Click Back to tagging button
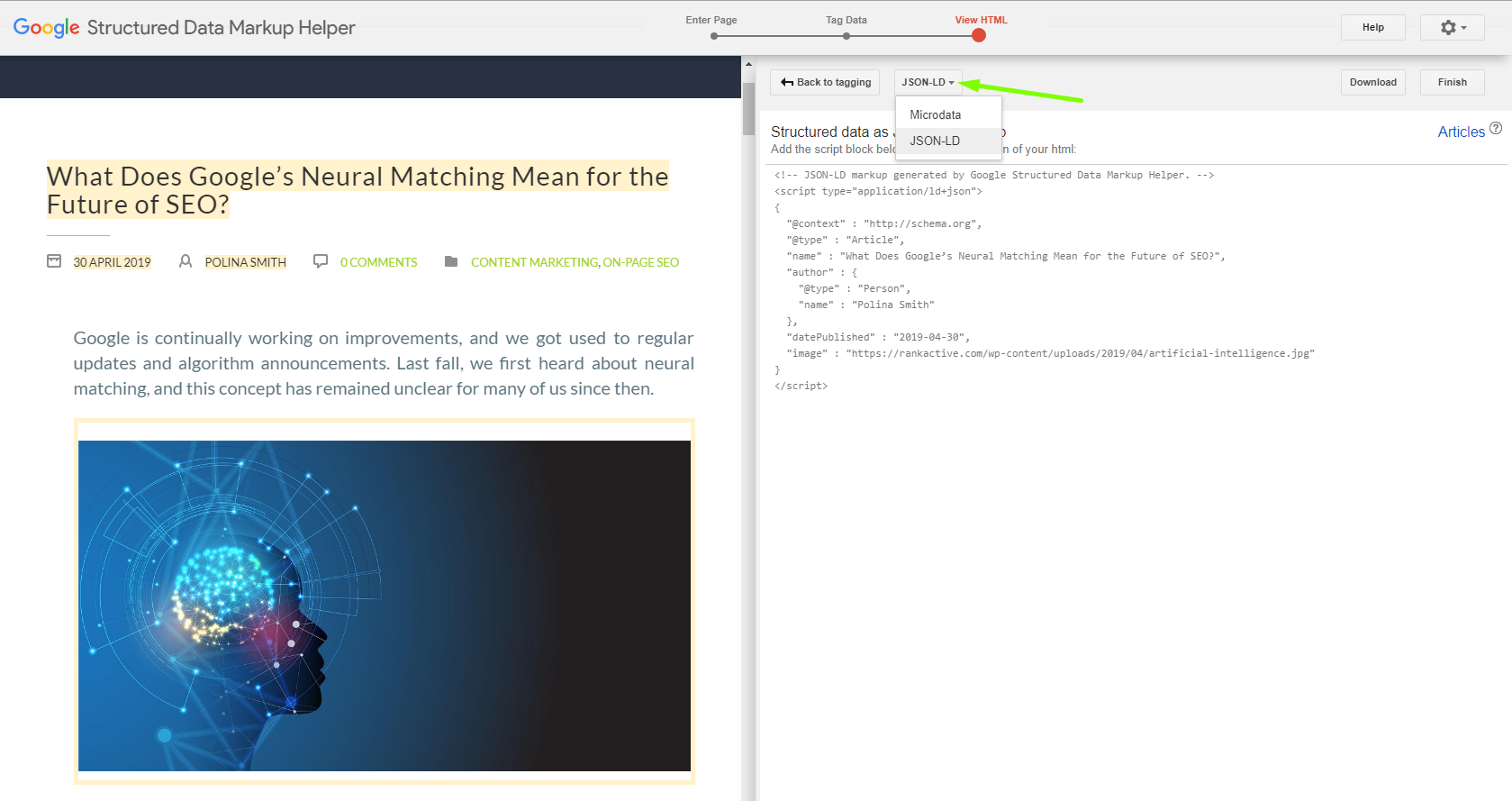1512x801 pixels. pyautogui.click(x=825, y=82)
